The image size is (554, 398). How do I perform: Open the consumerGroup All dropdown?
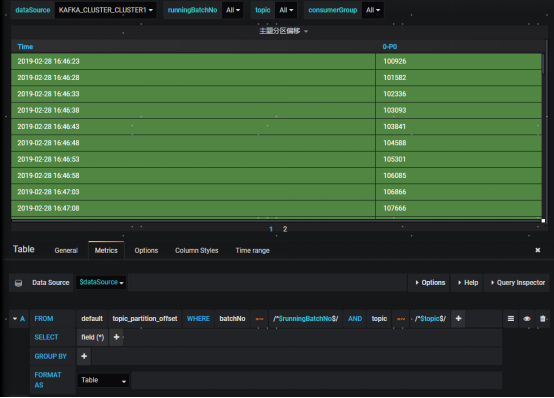click(373, 10)
